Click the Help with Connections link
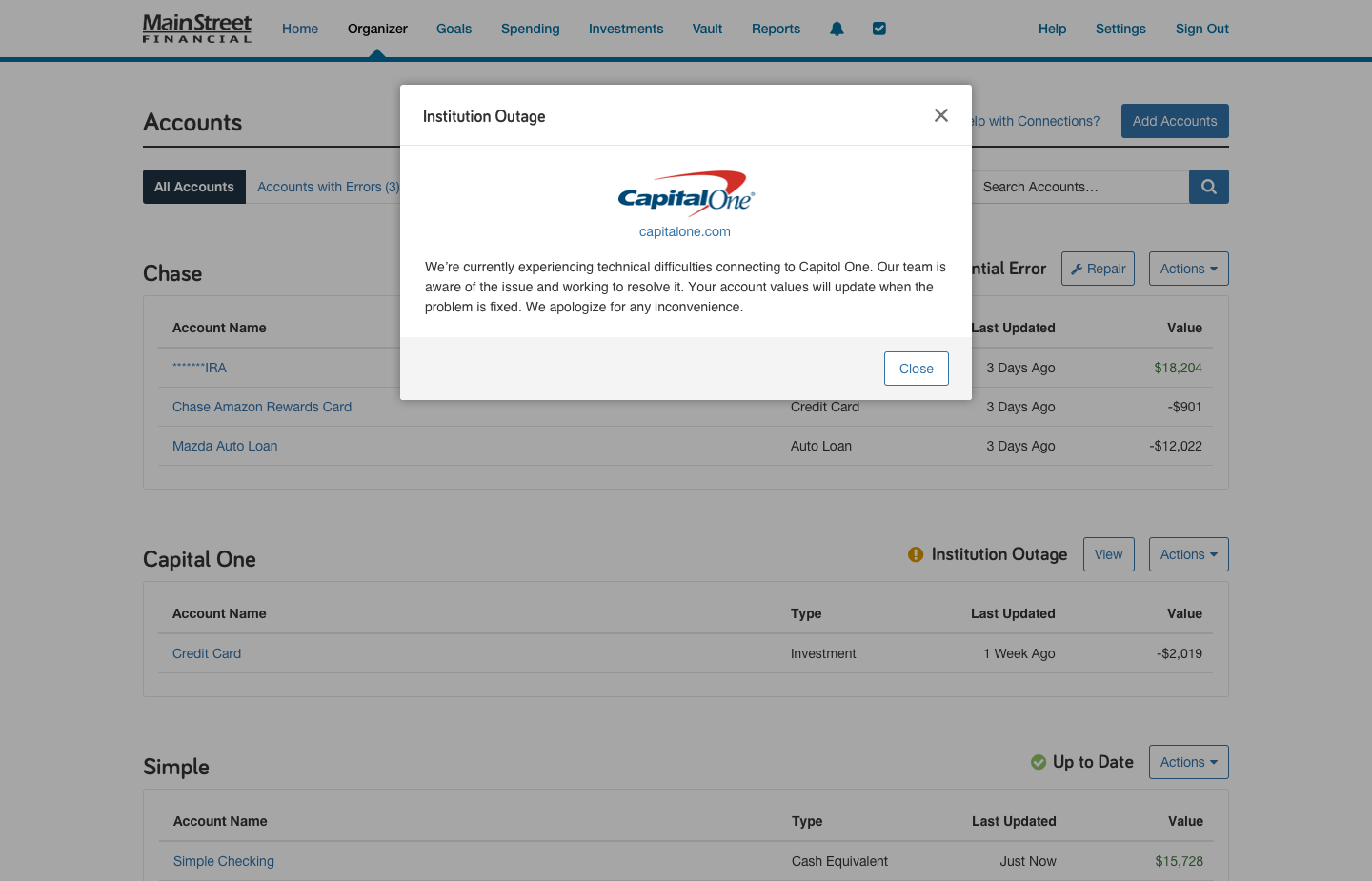This screenshot has height=881, width=1372. coord(1036,121)
